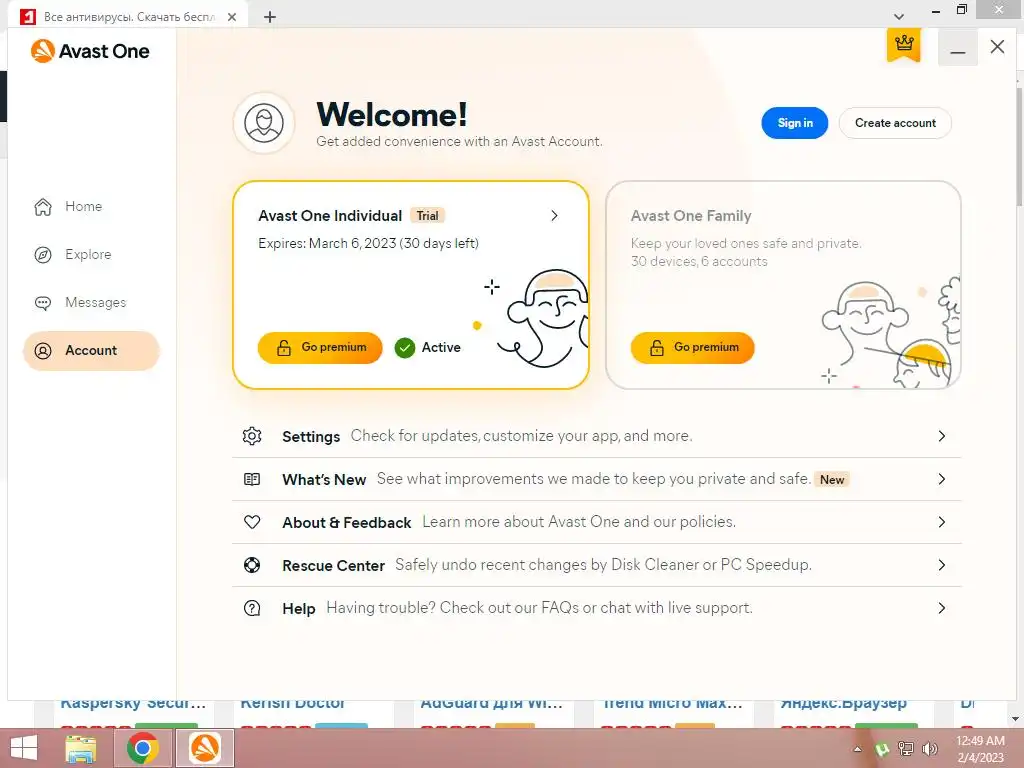Click Avast One taskbar icon
The height and width of the screenshot is (768, 1024).
pos(204,748)
